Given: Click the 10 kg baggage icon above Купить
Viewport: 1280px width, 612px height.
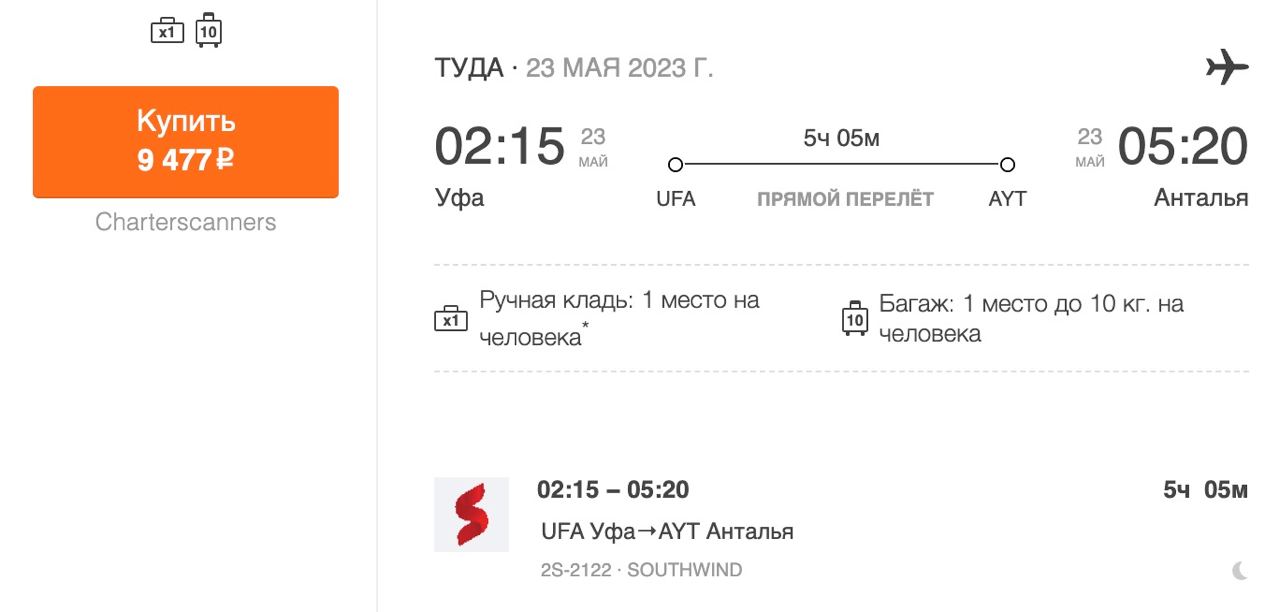Looking at the screenshot, I should click(x=208, y=30).
